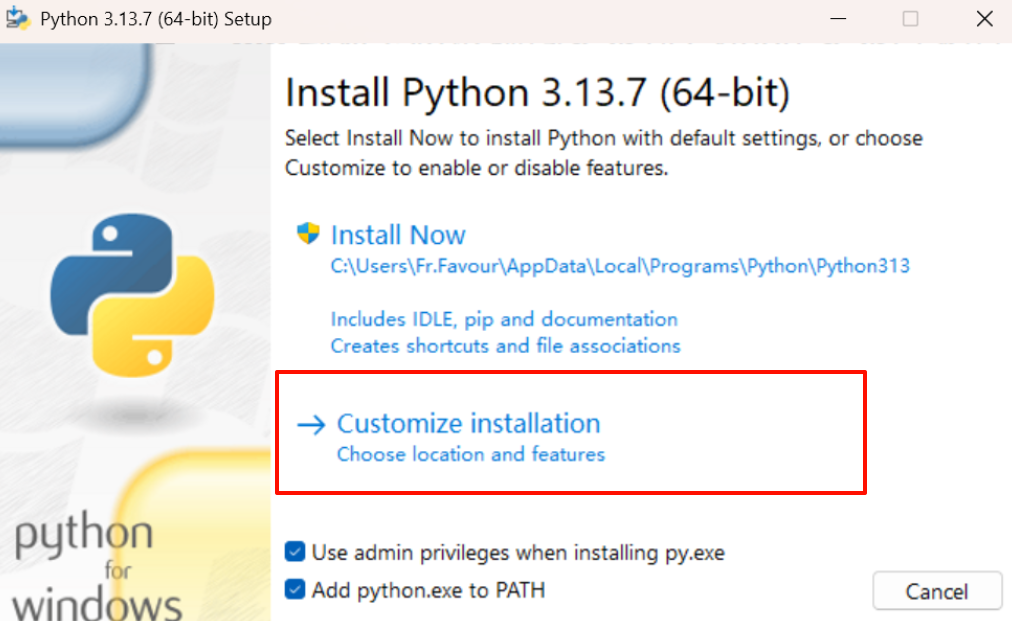Toggle 'Add python.exe to PATH'
This screenshot has width=1012, height=621.
pyautogui.click(x=295, y=590)
